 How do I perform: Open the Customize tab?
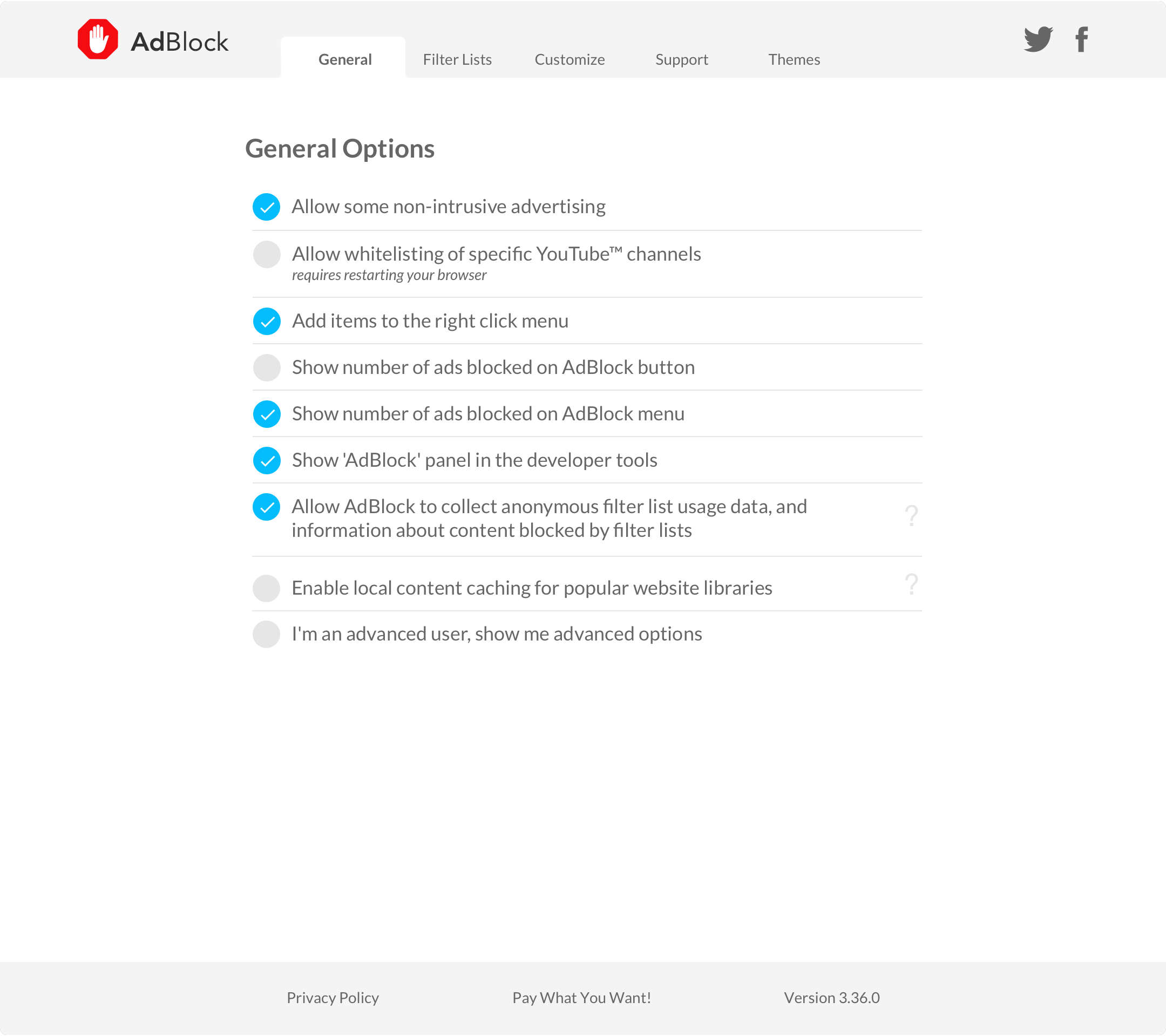tap(570, 59)
